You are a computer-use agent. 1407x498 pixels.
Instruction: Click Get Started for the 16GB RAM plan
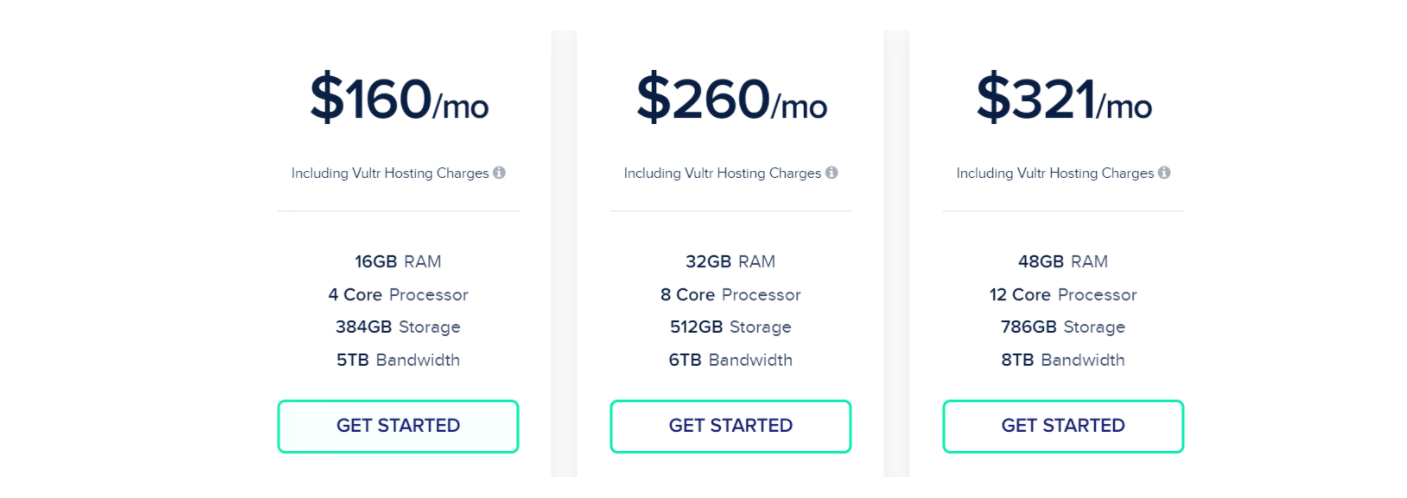(398, 426)
